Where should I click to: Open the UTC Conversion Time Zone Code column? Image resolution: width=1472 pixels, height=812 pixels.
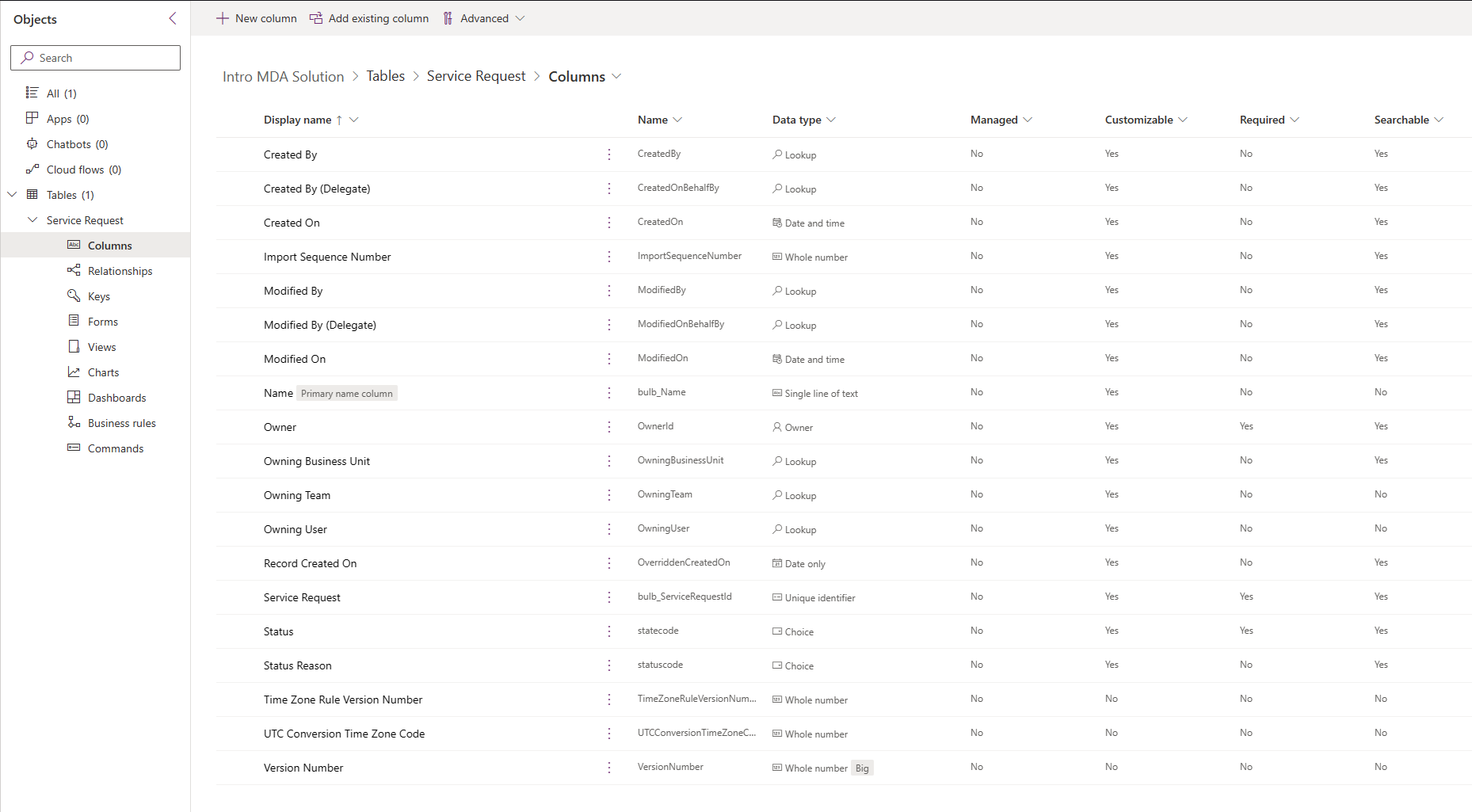(x=344, y=734)
